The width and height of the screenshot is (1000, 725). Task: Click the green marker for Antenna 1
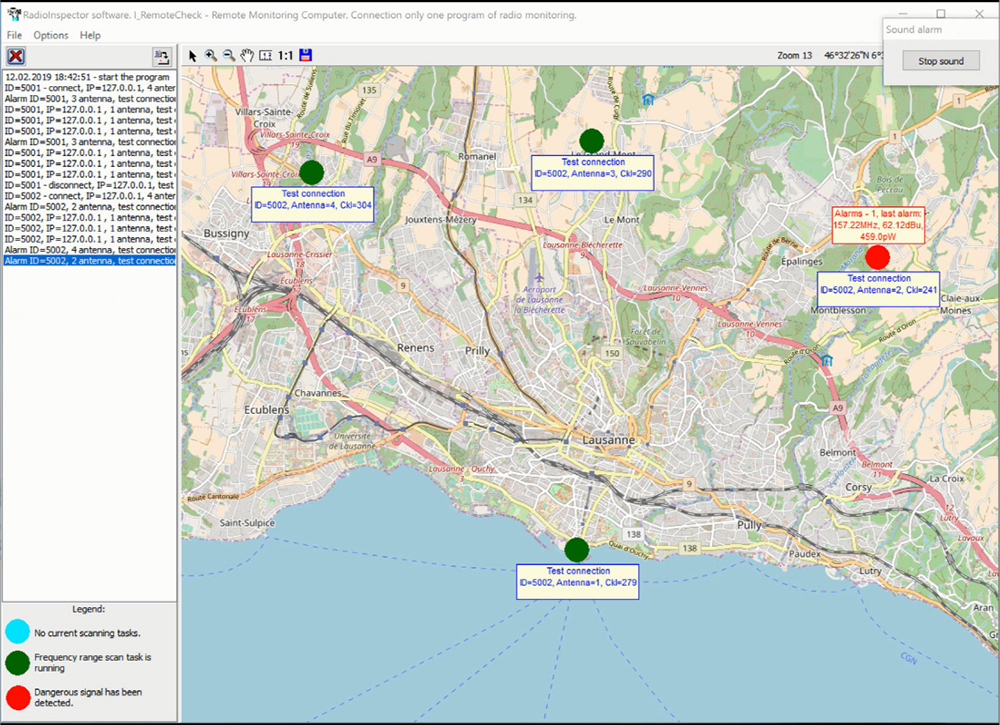coord(576,549)
